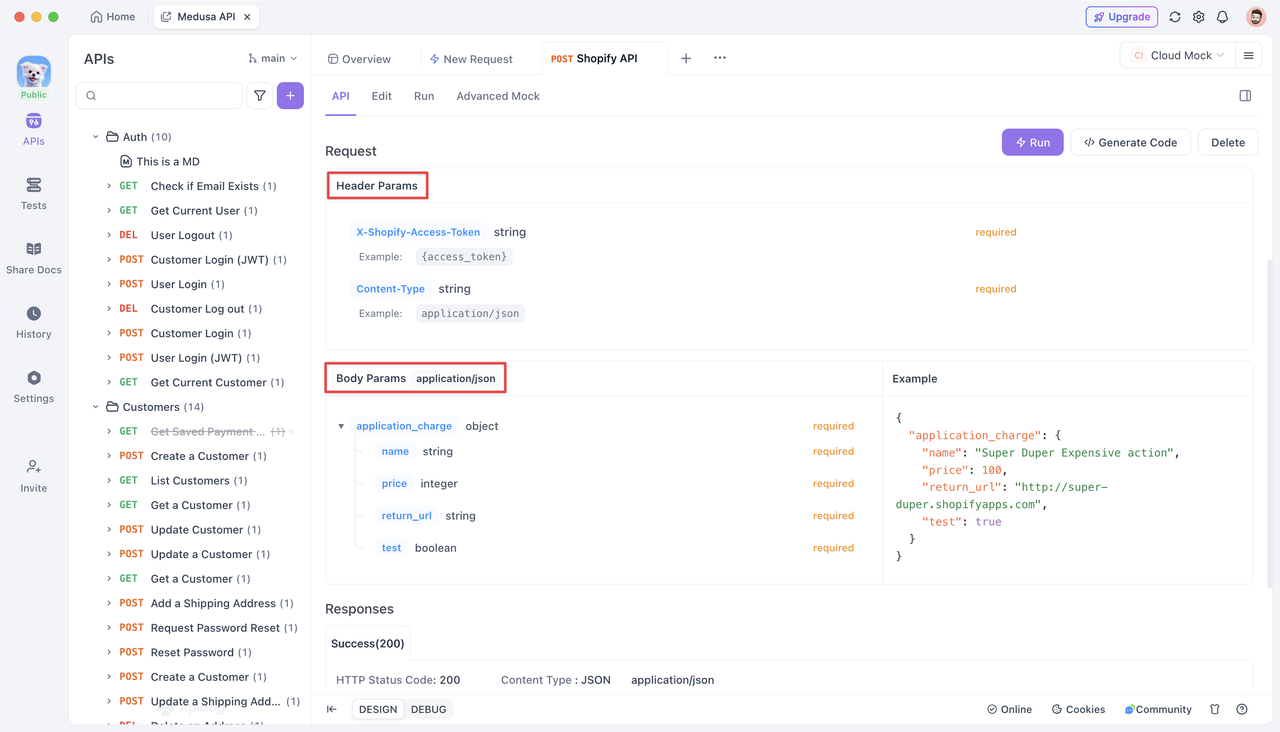Click the project avatar with Public badge
Screen dimensions: 1280x732
click(33, 77)
